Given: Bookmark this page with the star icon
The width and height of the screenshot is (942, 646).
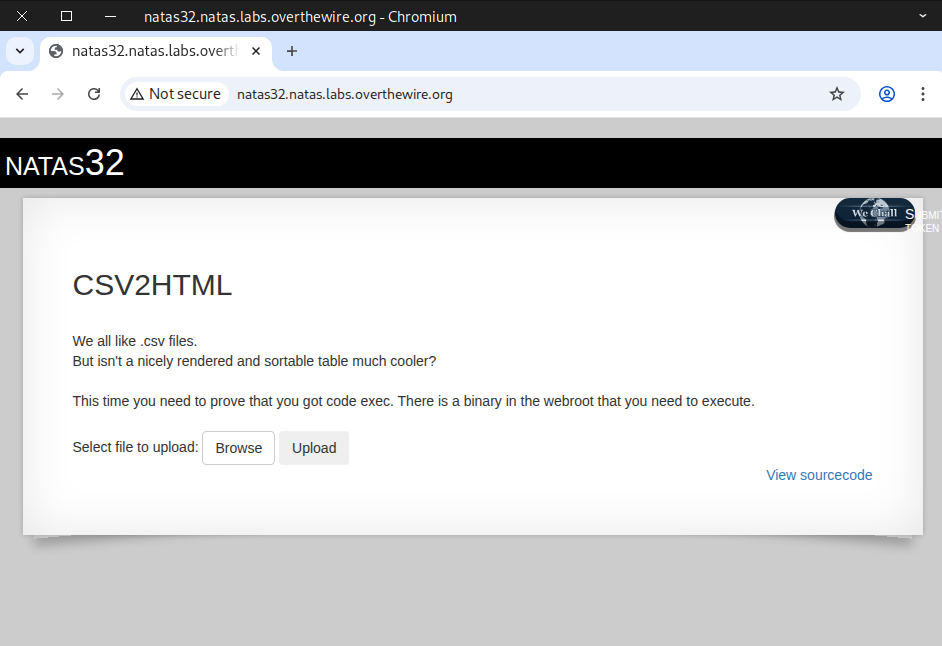Looking at the screenshot, I should [x=836, y=94].
